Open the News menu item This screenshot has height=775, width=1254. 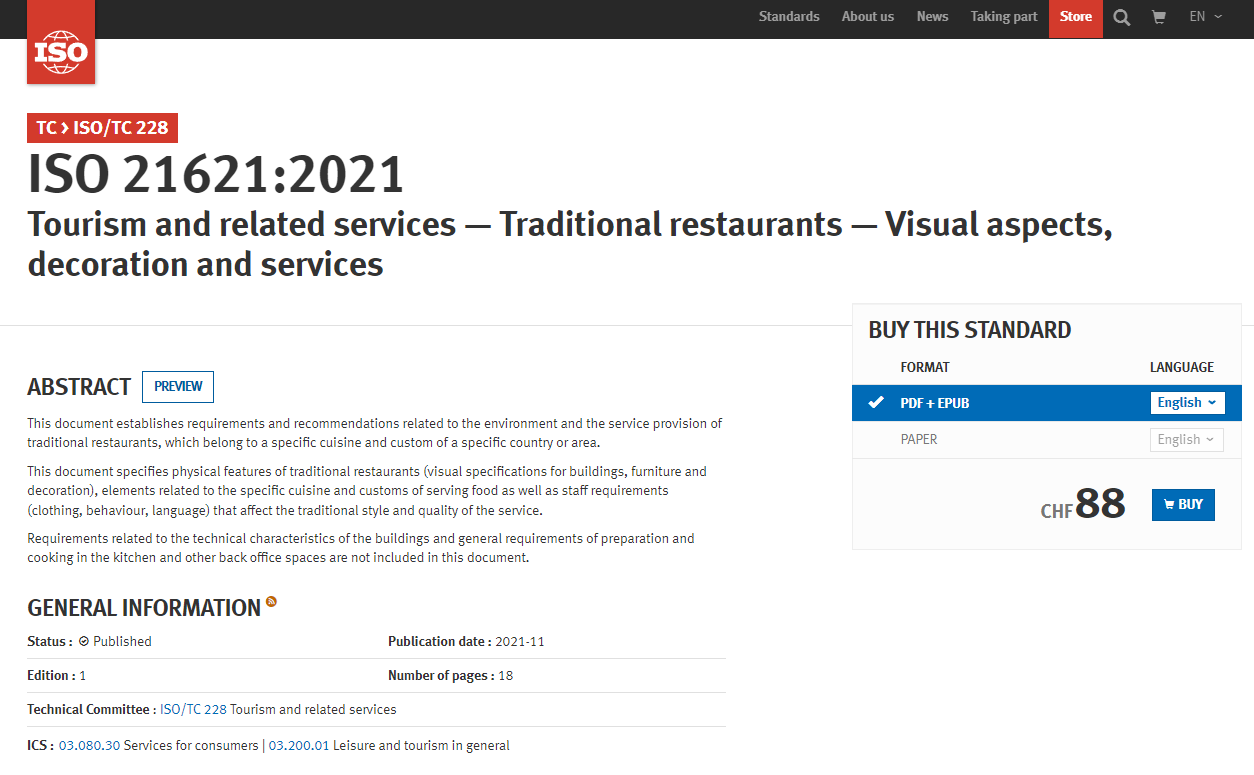coord(932,17)
